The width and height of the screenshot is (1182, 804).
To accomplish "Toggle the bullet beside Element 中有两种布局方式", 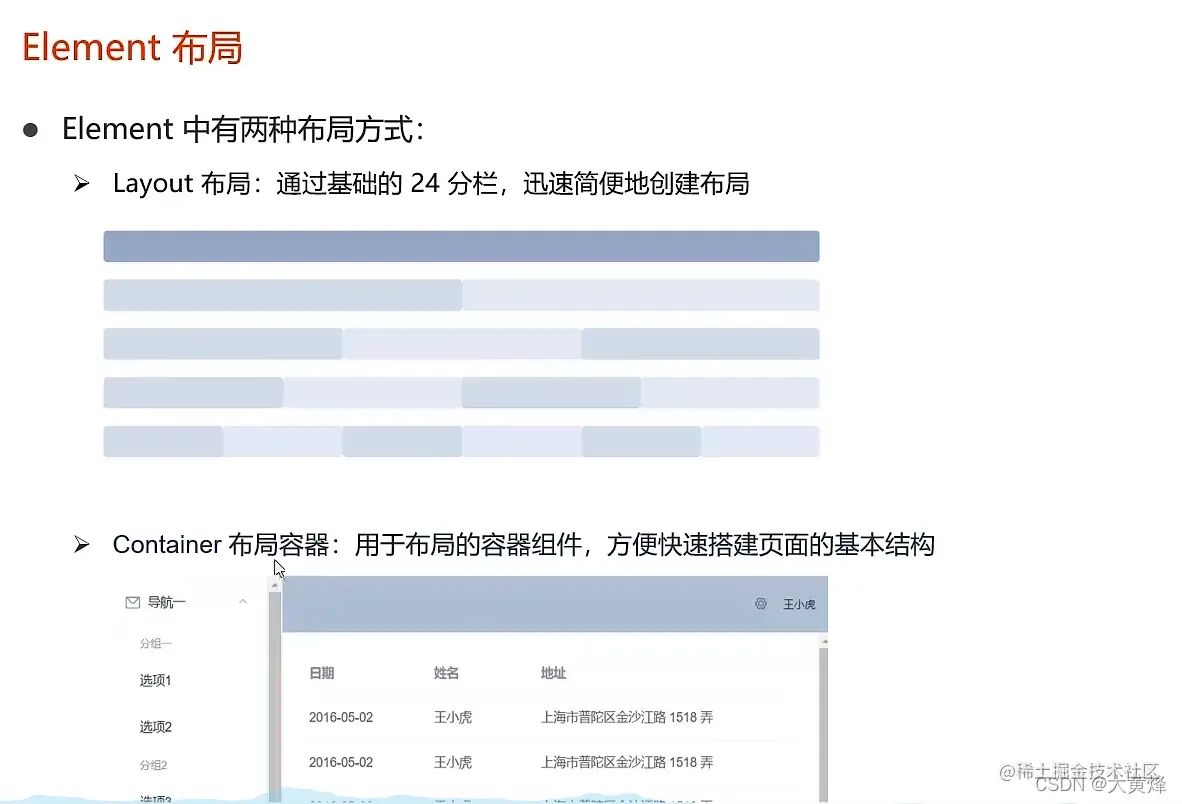I will pyautogui.click(x=31, y=128).
